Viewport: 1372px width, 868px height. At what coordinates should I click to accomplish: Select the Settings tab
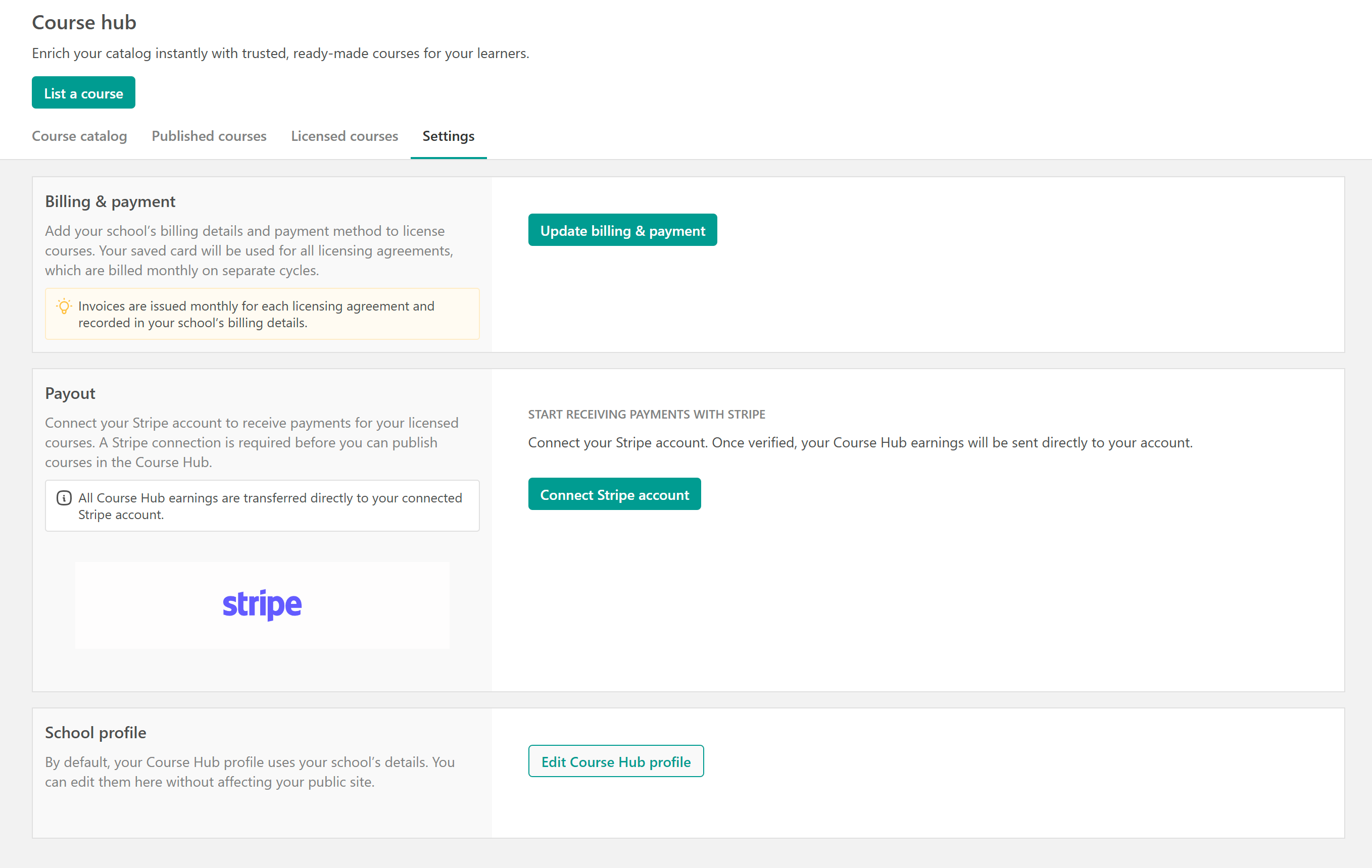(449, 136)
